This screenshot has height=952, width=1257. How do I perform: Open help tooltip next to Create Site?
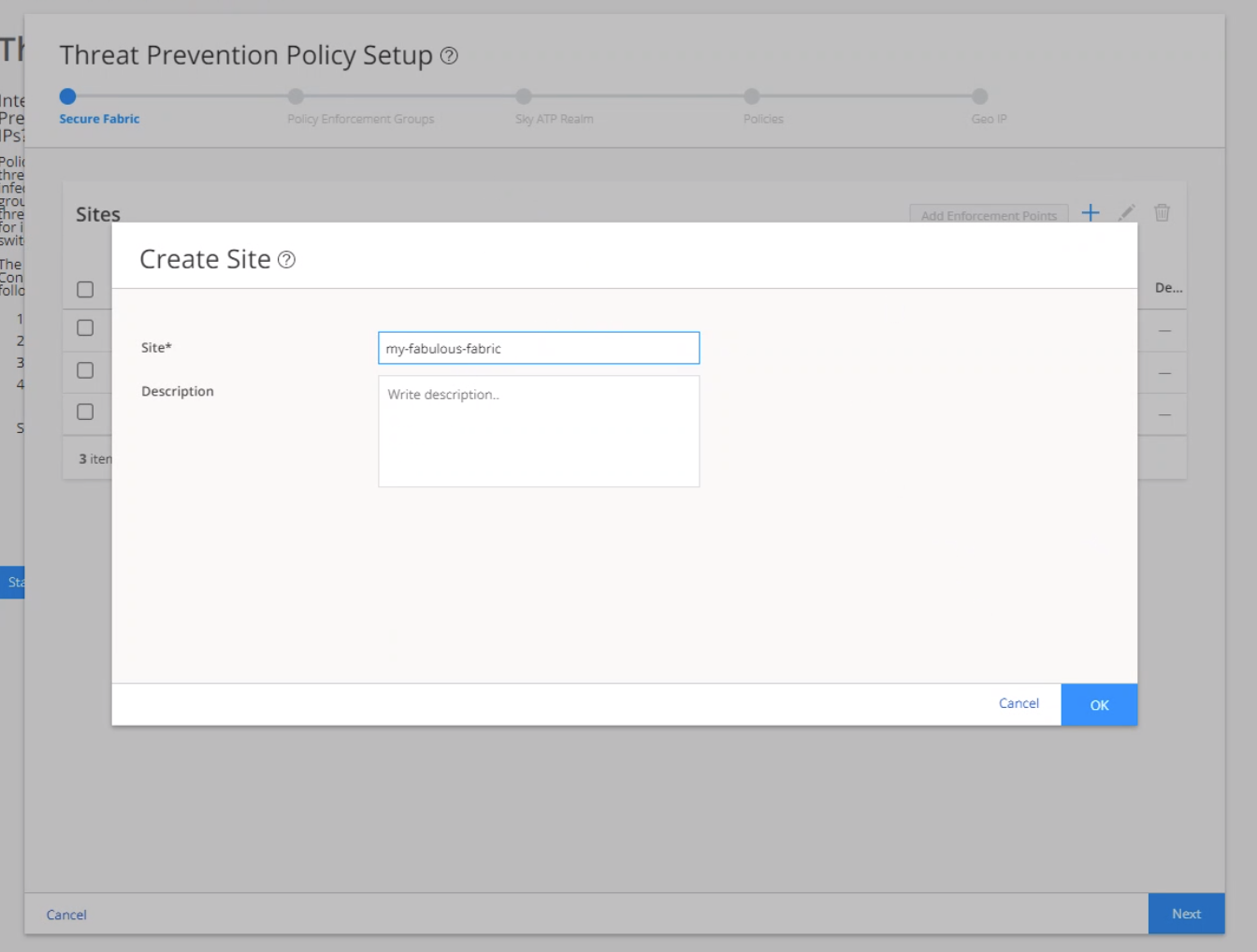[x=287, y=260]
